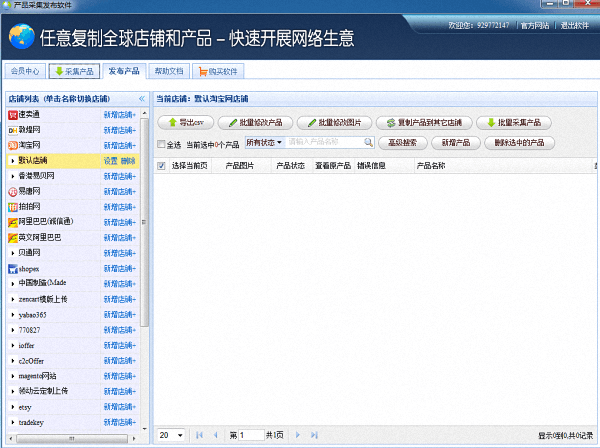This screenshot has width=600, height=448.
Task: Click 删除选中的产品 button
Action: 519,143
